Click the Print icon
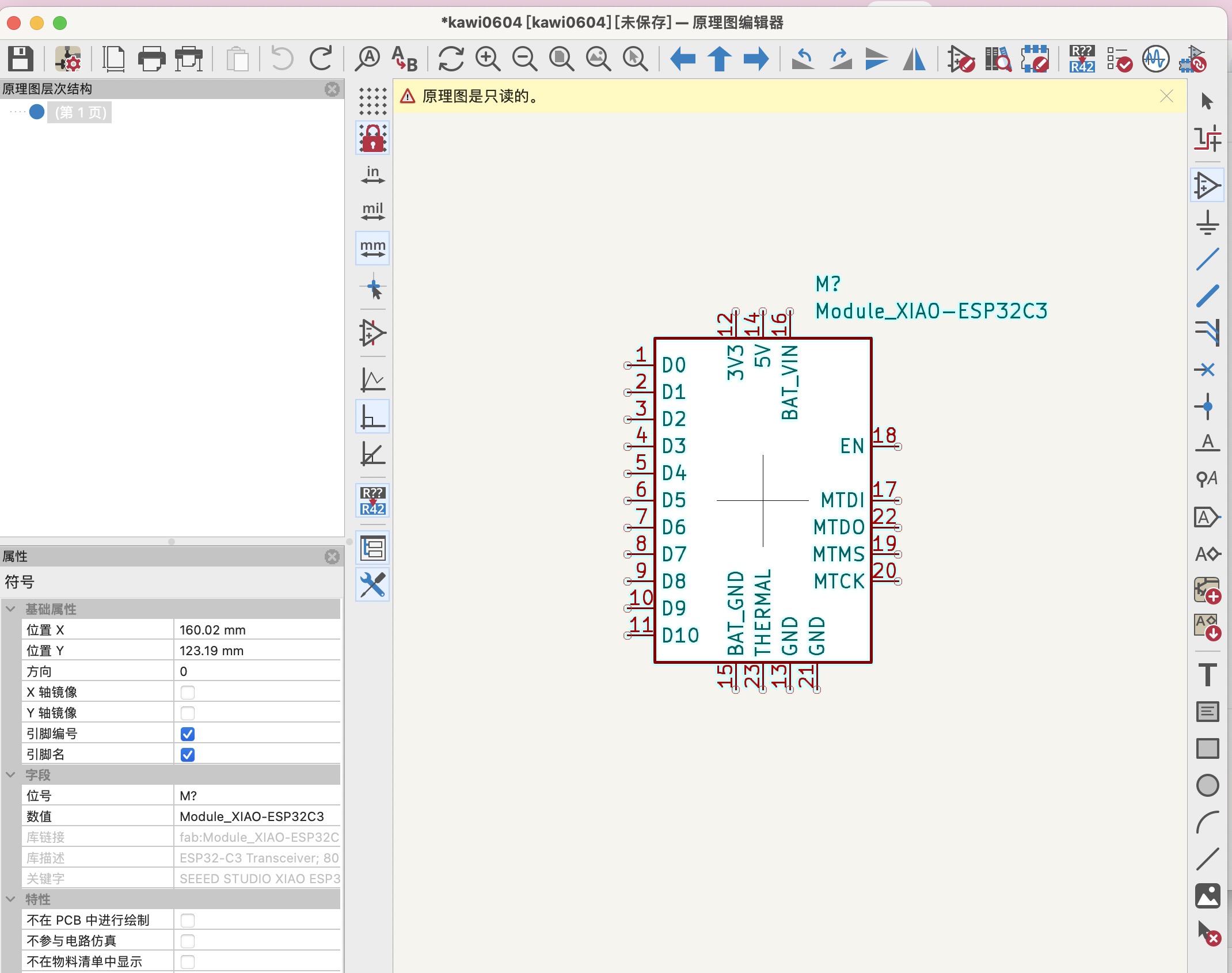This screenshot has height=973, width=1232. click(151, 58)
